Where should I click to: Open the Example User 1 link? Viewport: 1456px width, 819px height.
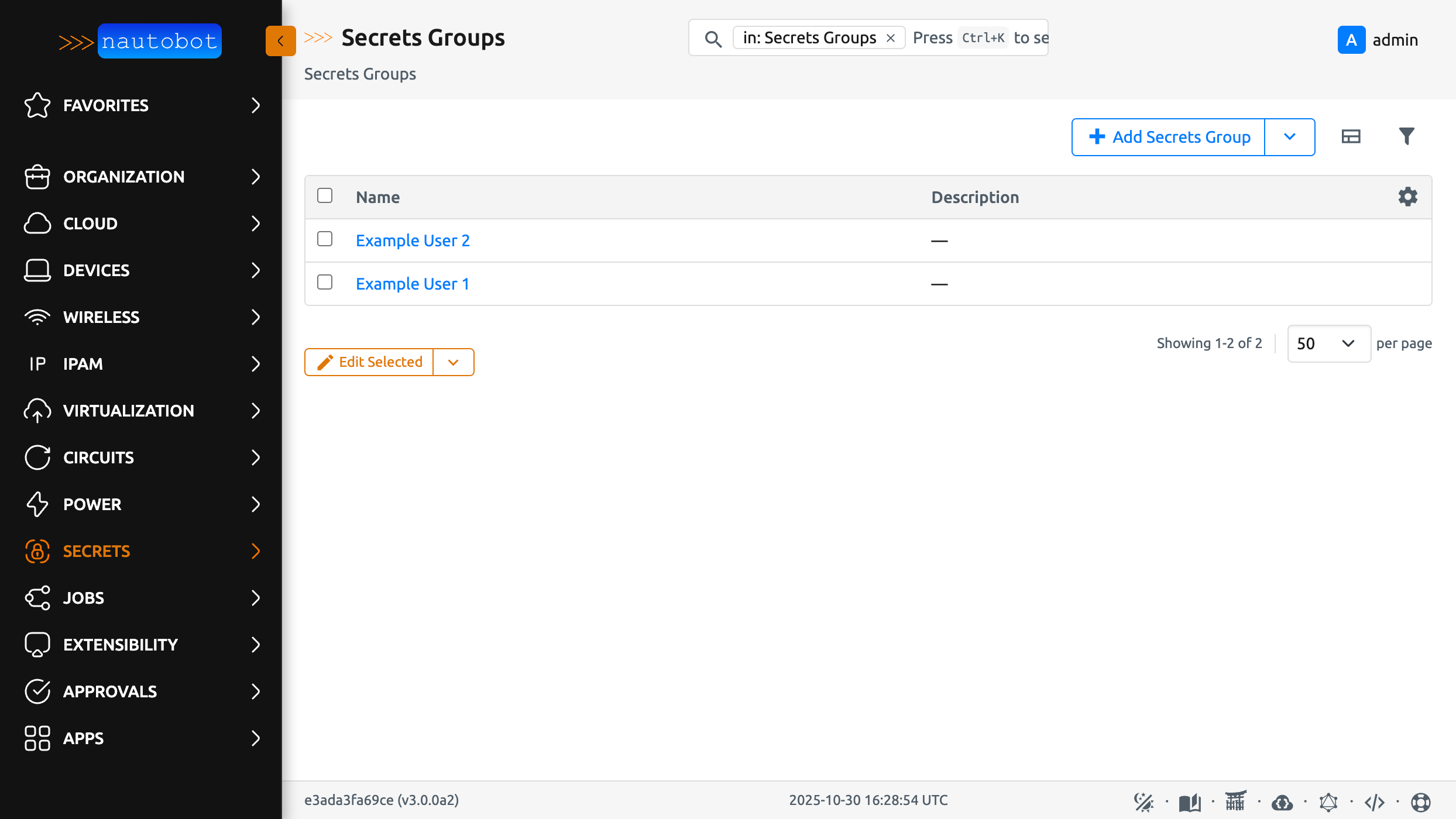click(413, 284)
